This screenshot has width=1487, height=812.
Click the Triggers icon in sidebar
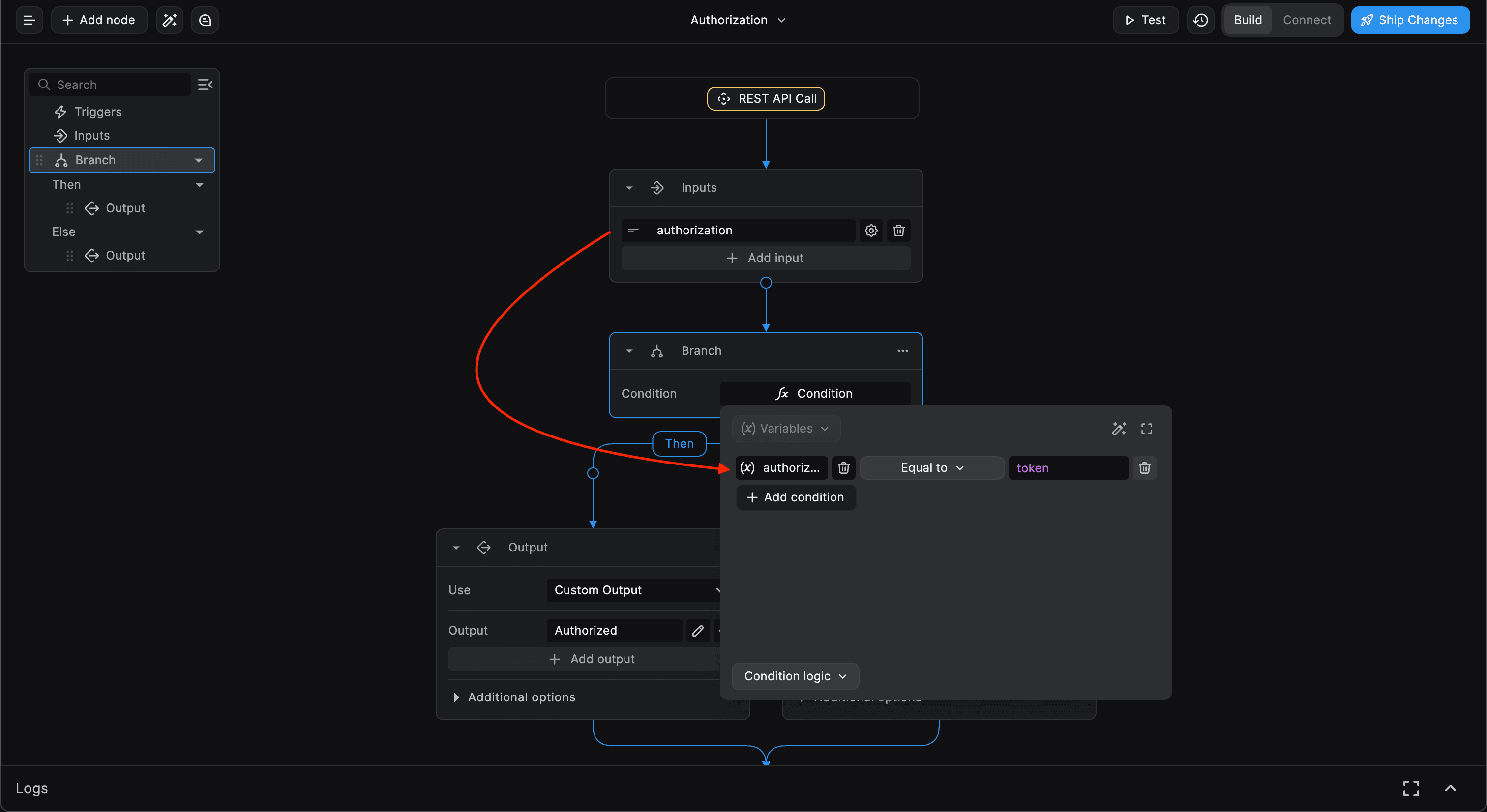pos(60,112)
